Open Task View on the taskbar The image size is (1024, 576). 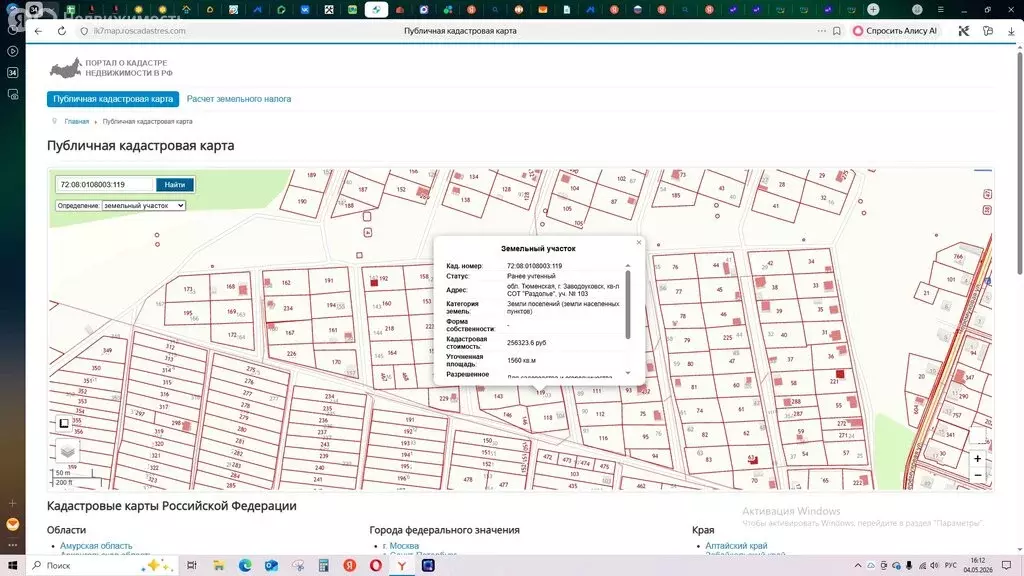[x=191, y=566]
